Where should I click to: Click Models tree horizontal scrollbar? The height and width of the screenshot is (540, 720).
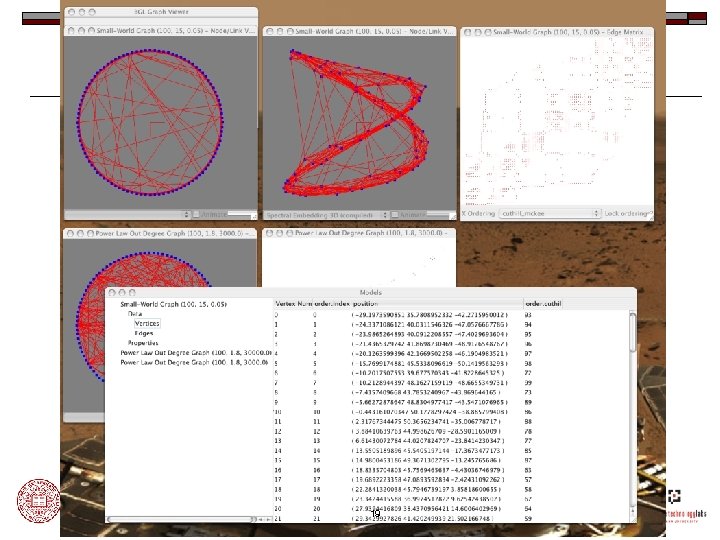pos(188,519)
